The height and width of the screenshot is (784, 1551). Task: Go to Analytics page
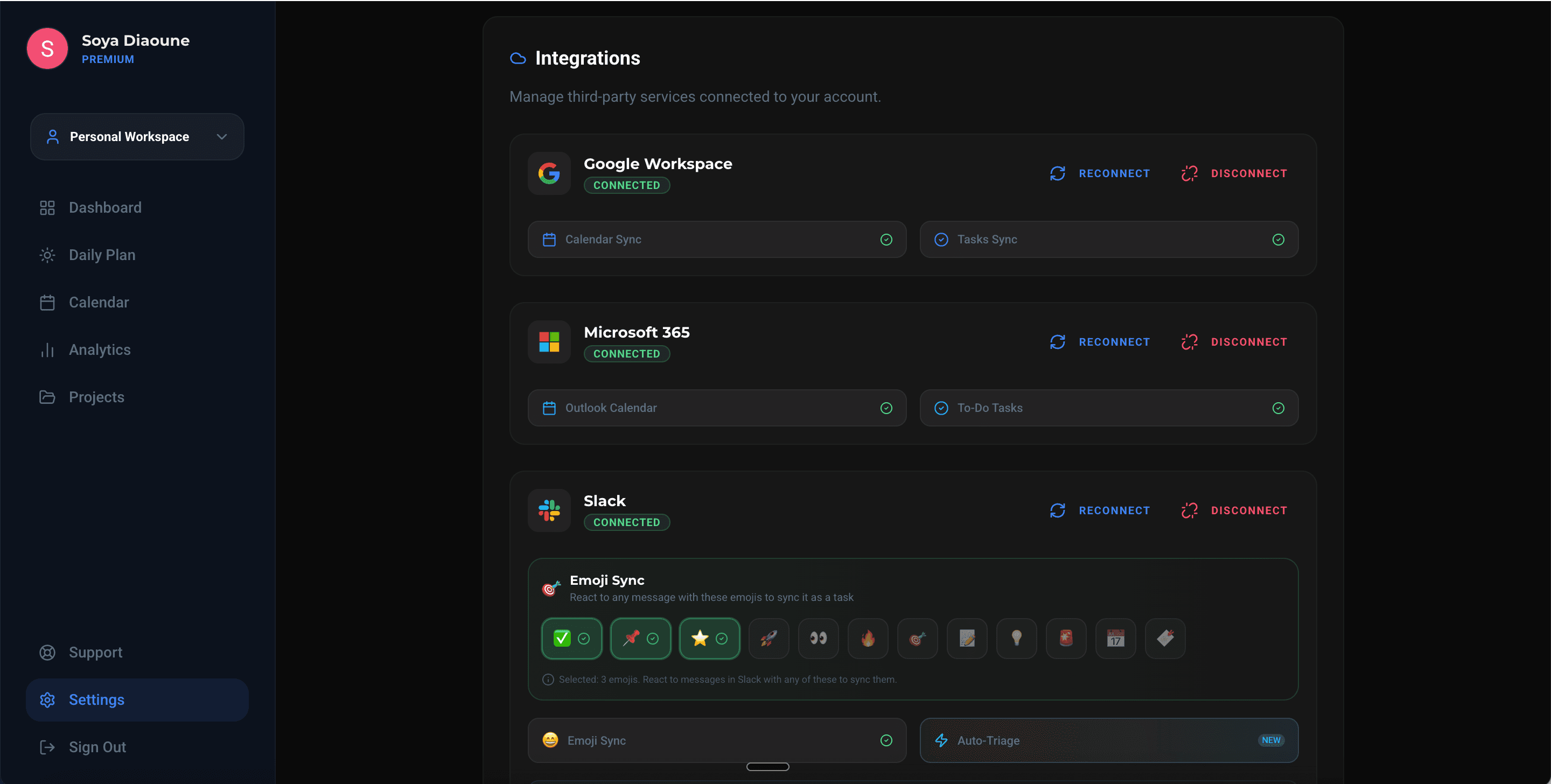click(99, 350)
